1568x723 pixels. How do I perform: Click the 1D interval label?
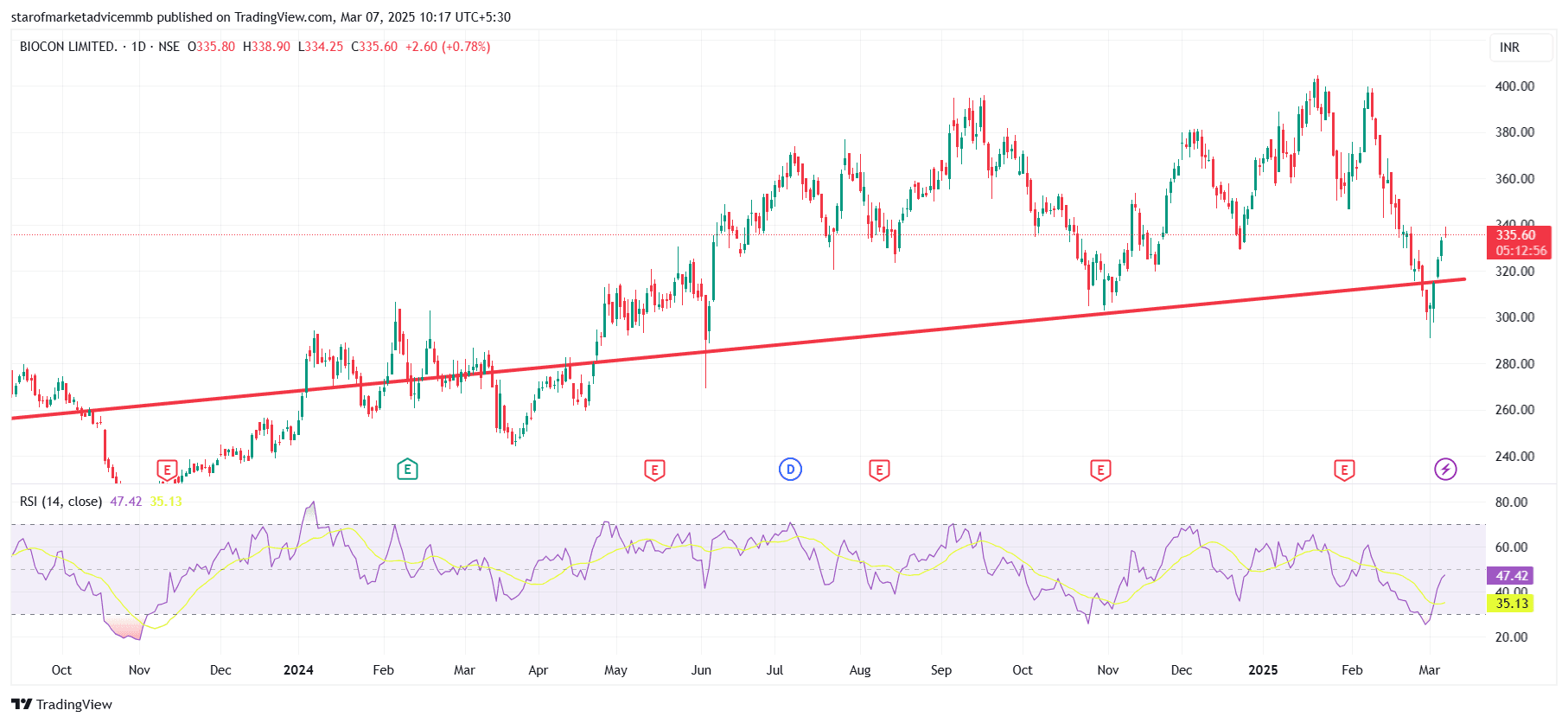tap(138, 47)
